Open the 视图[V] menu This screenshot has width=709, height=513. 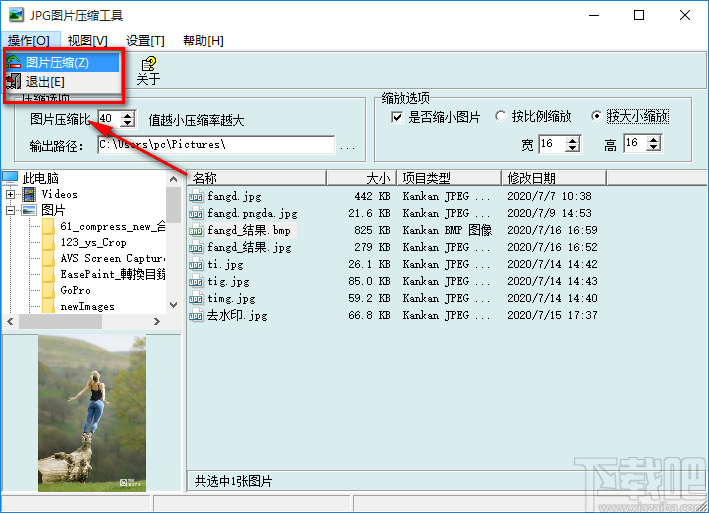tap(88, 41)
